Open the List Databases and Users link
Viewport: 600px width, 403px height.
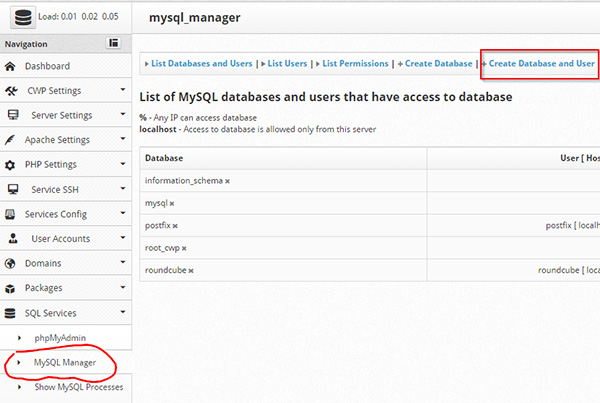coord(201,63)
